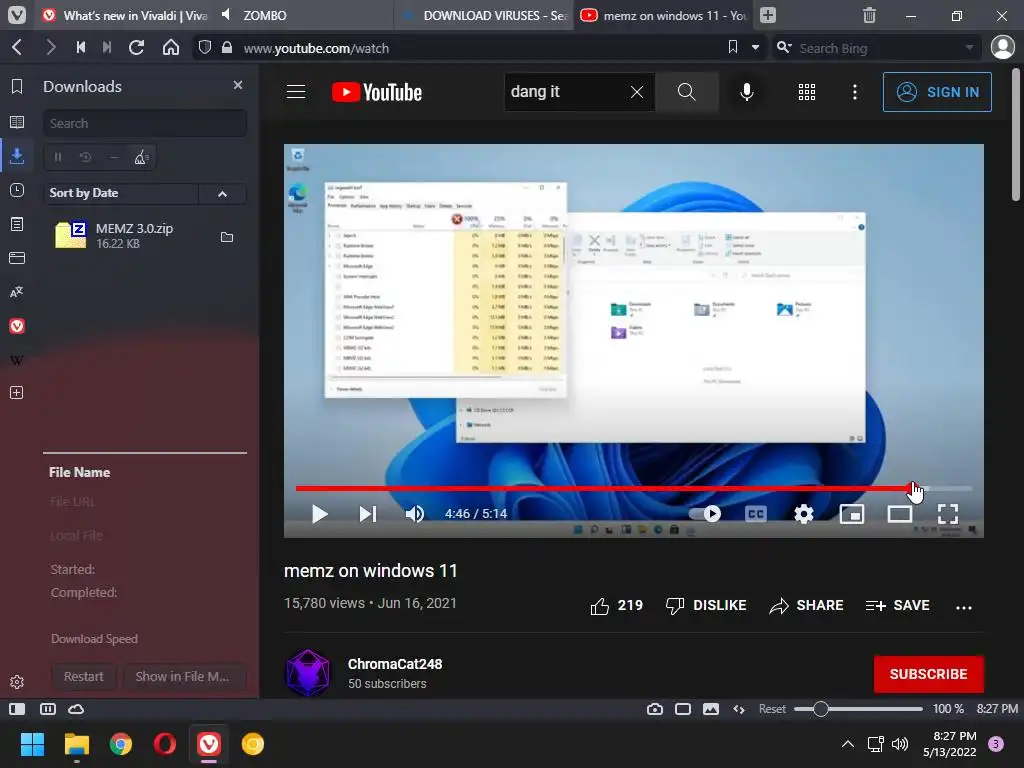Viewport: 1024px width, 768px height.
Task: Click the Fast forward navigation button
Action: (107, 48)
